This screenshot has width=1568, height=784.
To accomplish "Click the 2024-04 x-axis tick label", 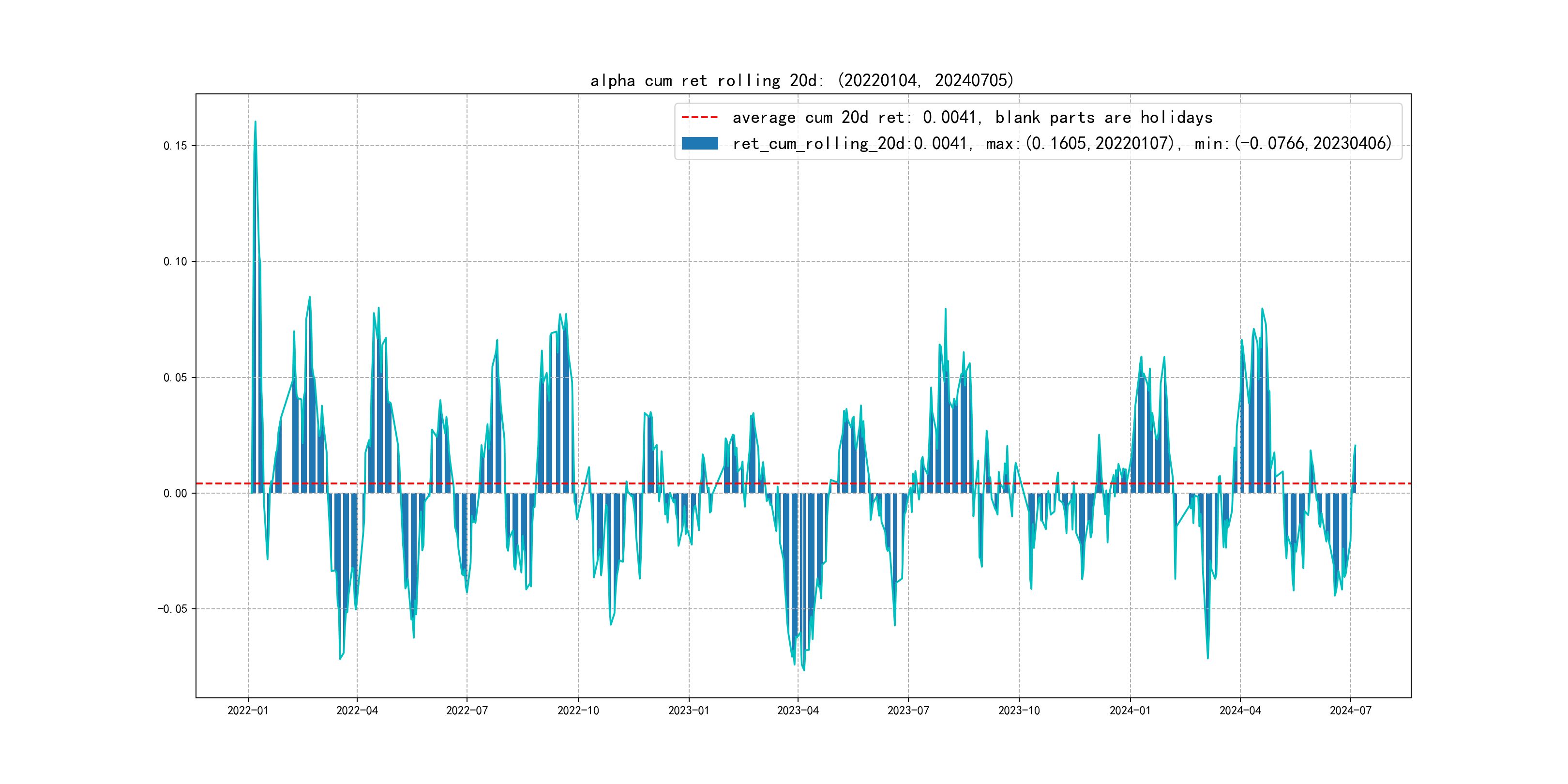I will (1240, 710).
